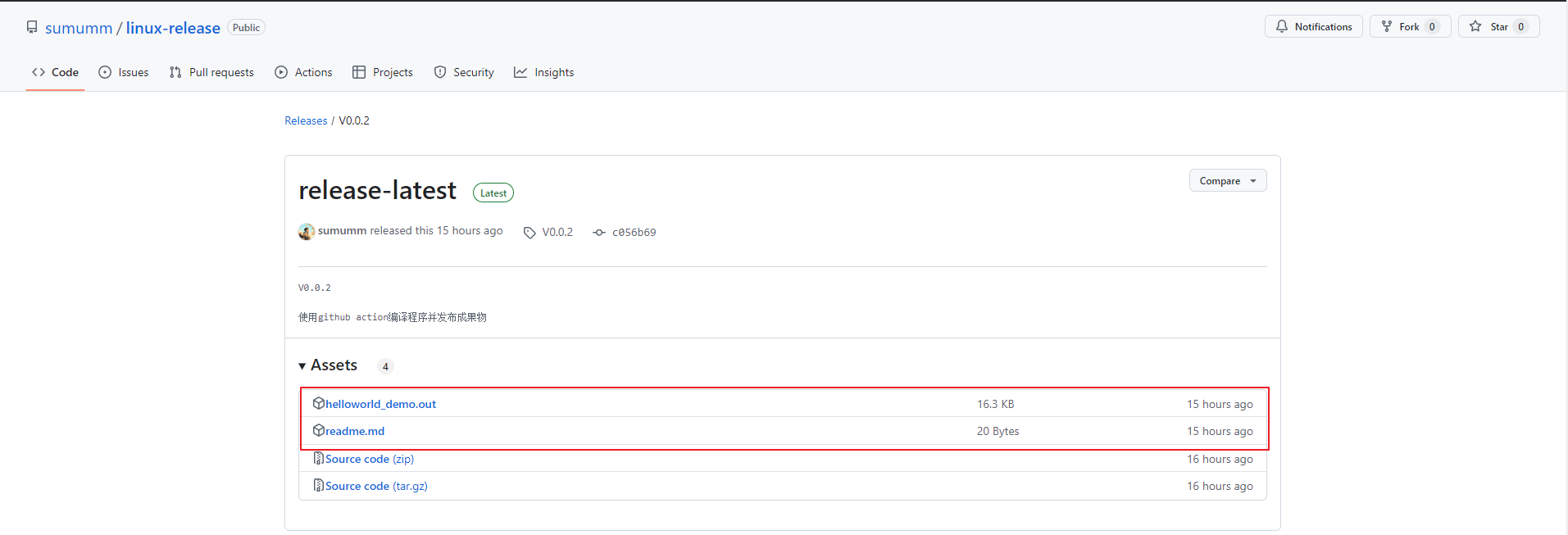The image size is (1568, 535).
Task: Open the Notifications bell button
Action: (1313, 27)
